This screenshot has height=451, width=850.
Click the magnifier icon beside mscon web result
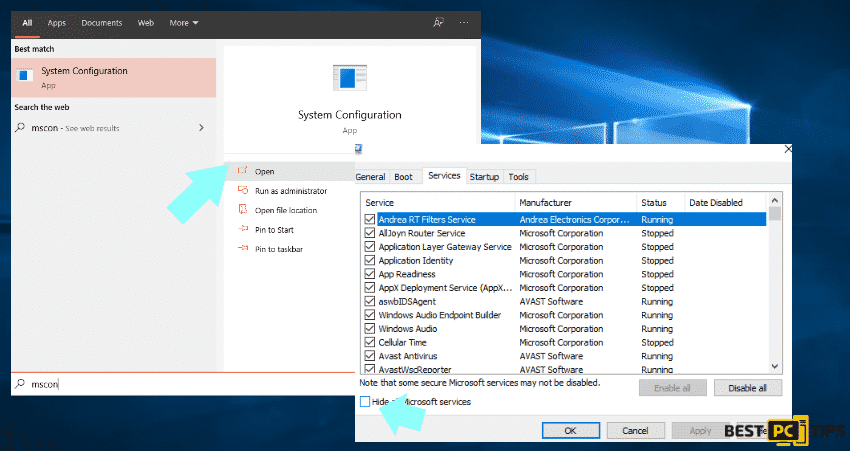20,128
